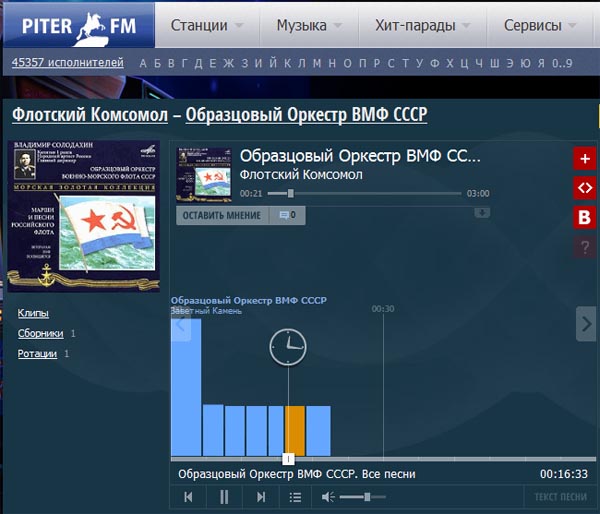Select letter К in artist alphabet
This screenshot has width=600, height=514.
pyautogui.click(x=287, y=63)
